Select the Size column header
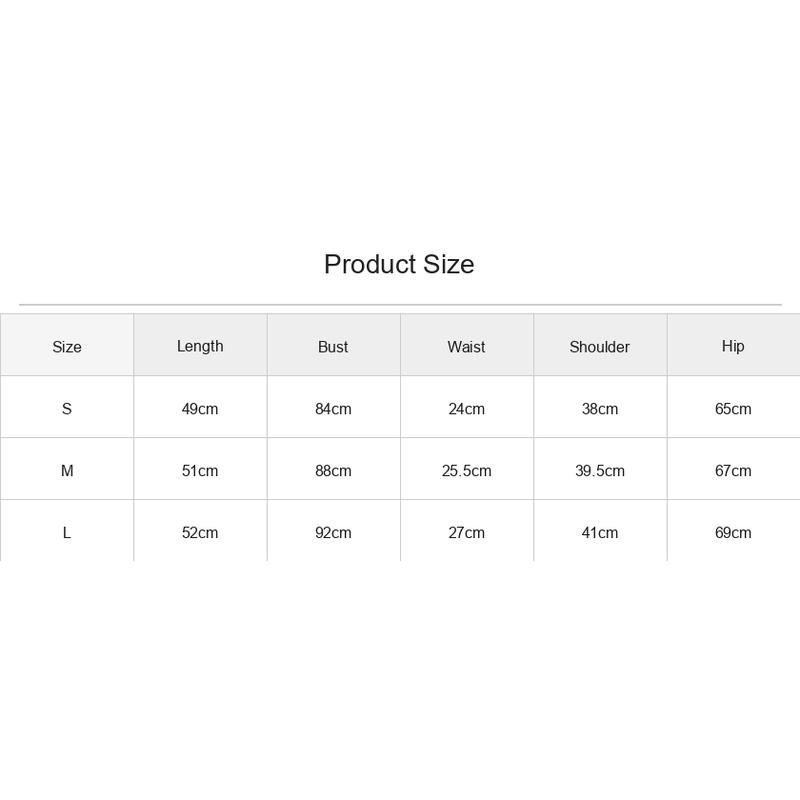 pyautogui.click(x=67, y=347)
